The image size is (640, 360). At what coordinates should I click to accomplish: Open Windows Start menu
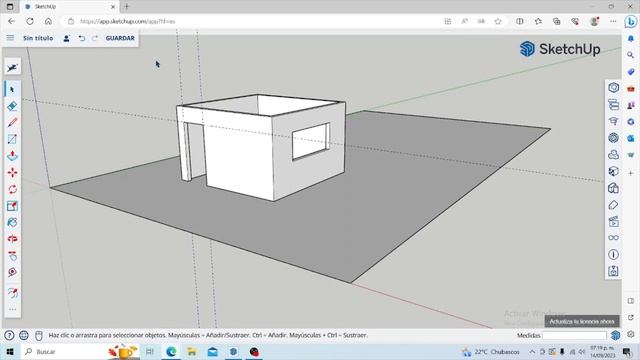[10, 352]
